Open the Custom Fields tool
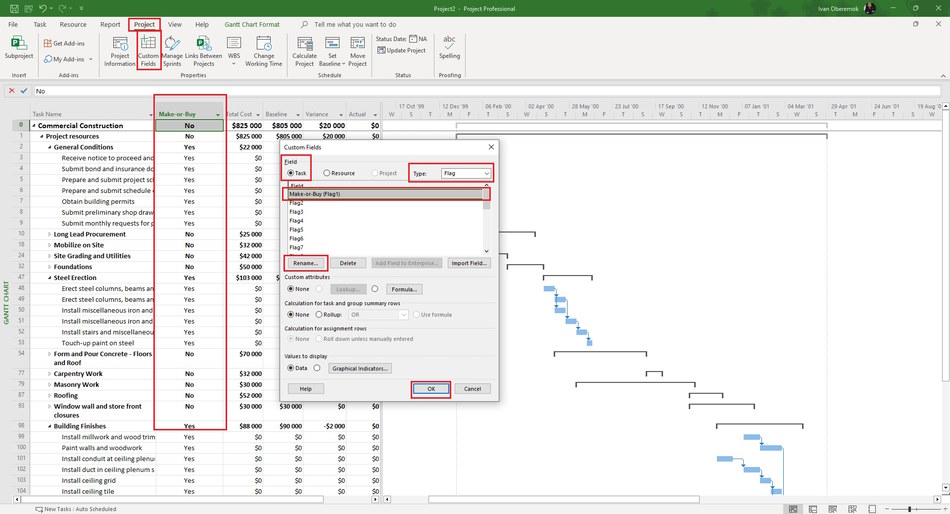 click(x=148, y=51)
